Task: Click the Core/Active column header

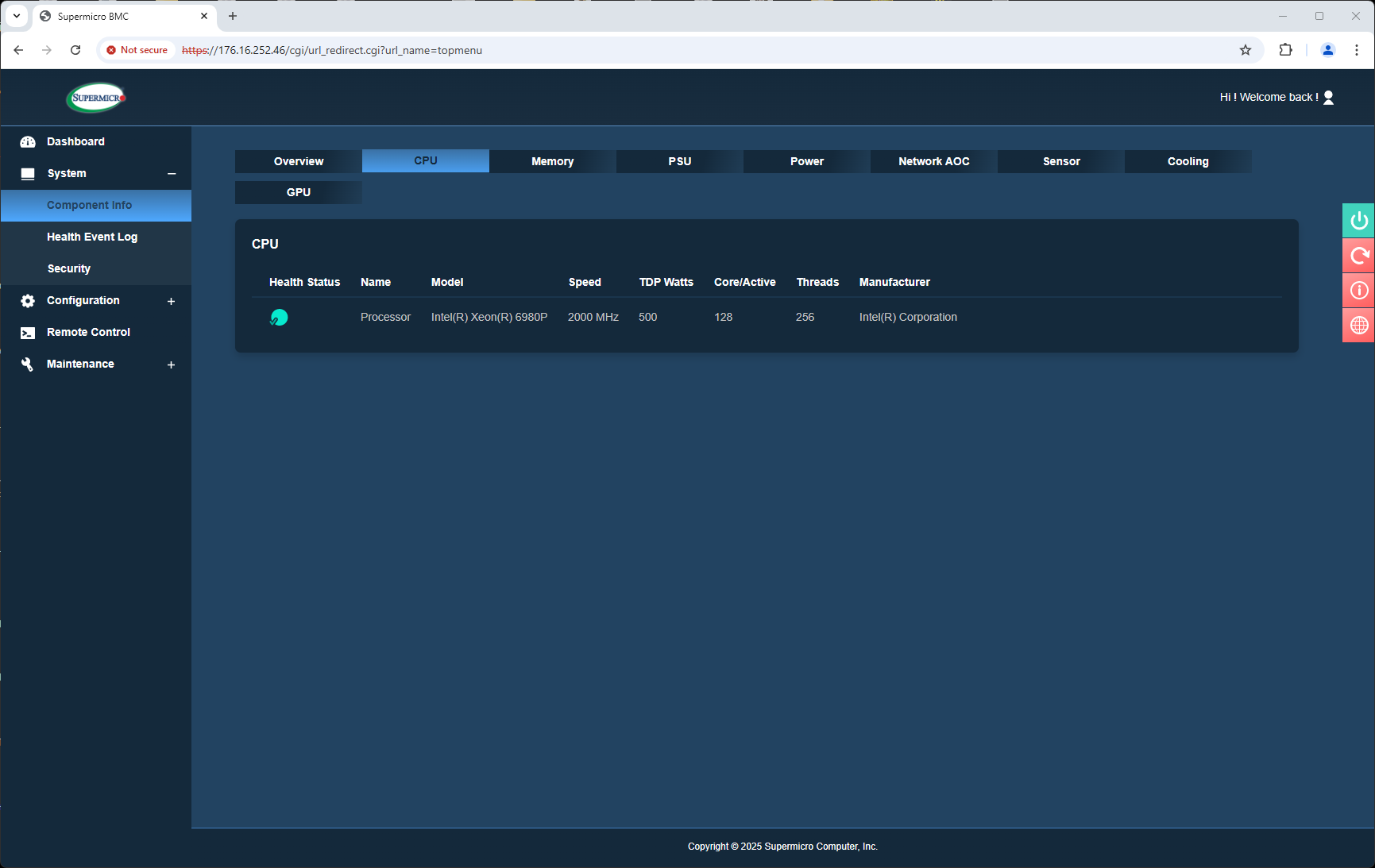Action: tap(745, 282)
